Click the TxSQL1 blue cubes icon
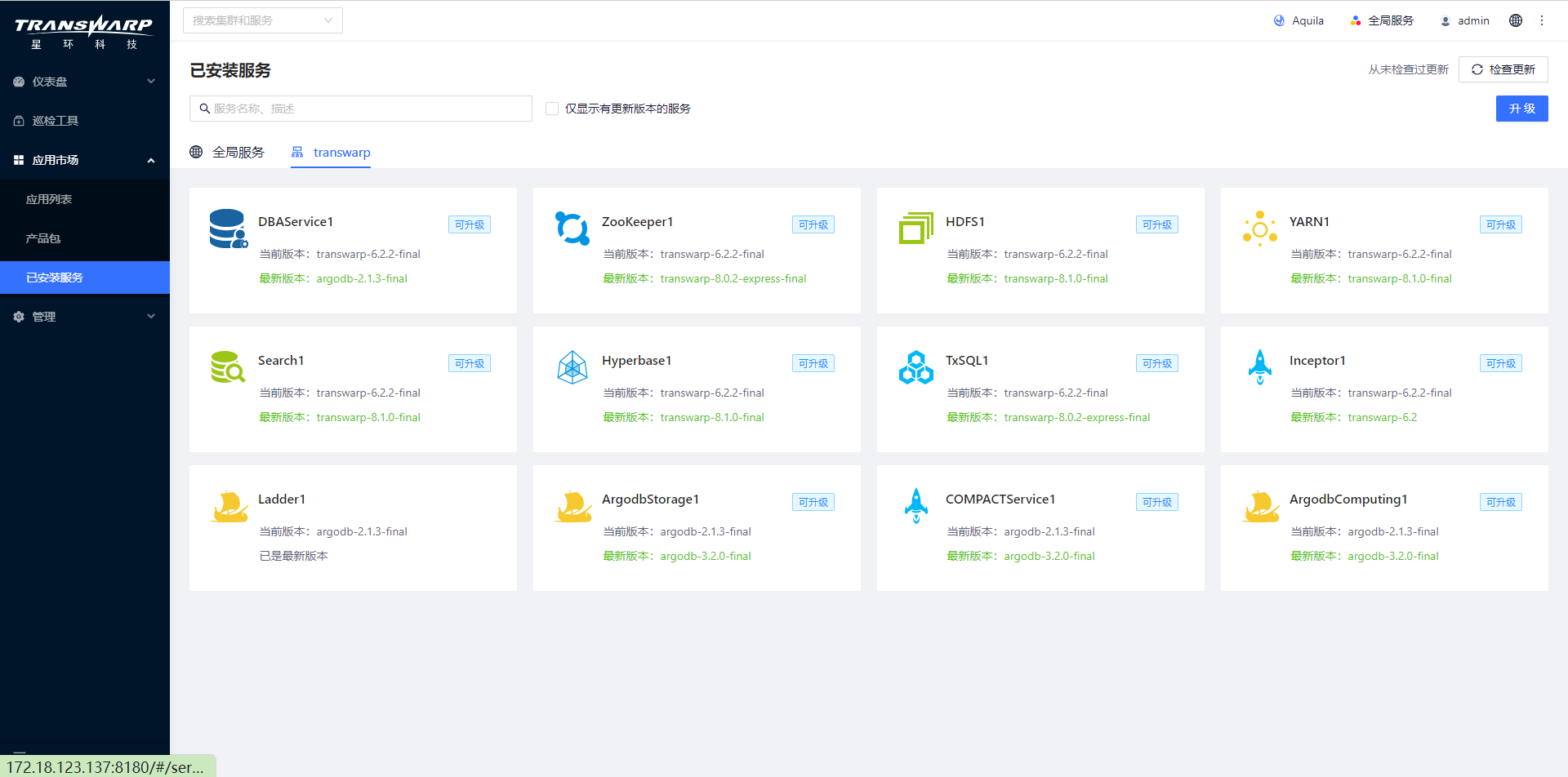The image size is (1568, 777). click(916, 367)
